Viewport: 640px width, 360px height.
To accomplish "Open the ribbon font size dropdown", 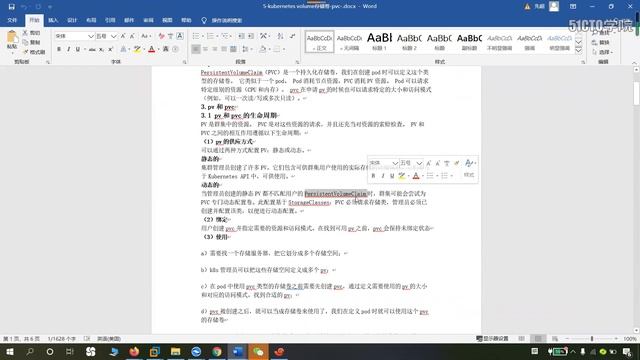I will point(113,36).
